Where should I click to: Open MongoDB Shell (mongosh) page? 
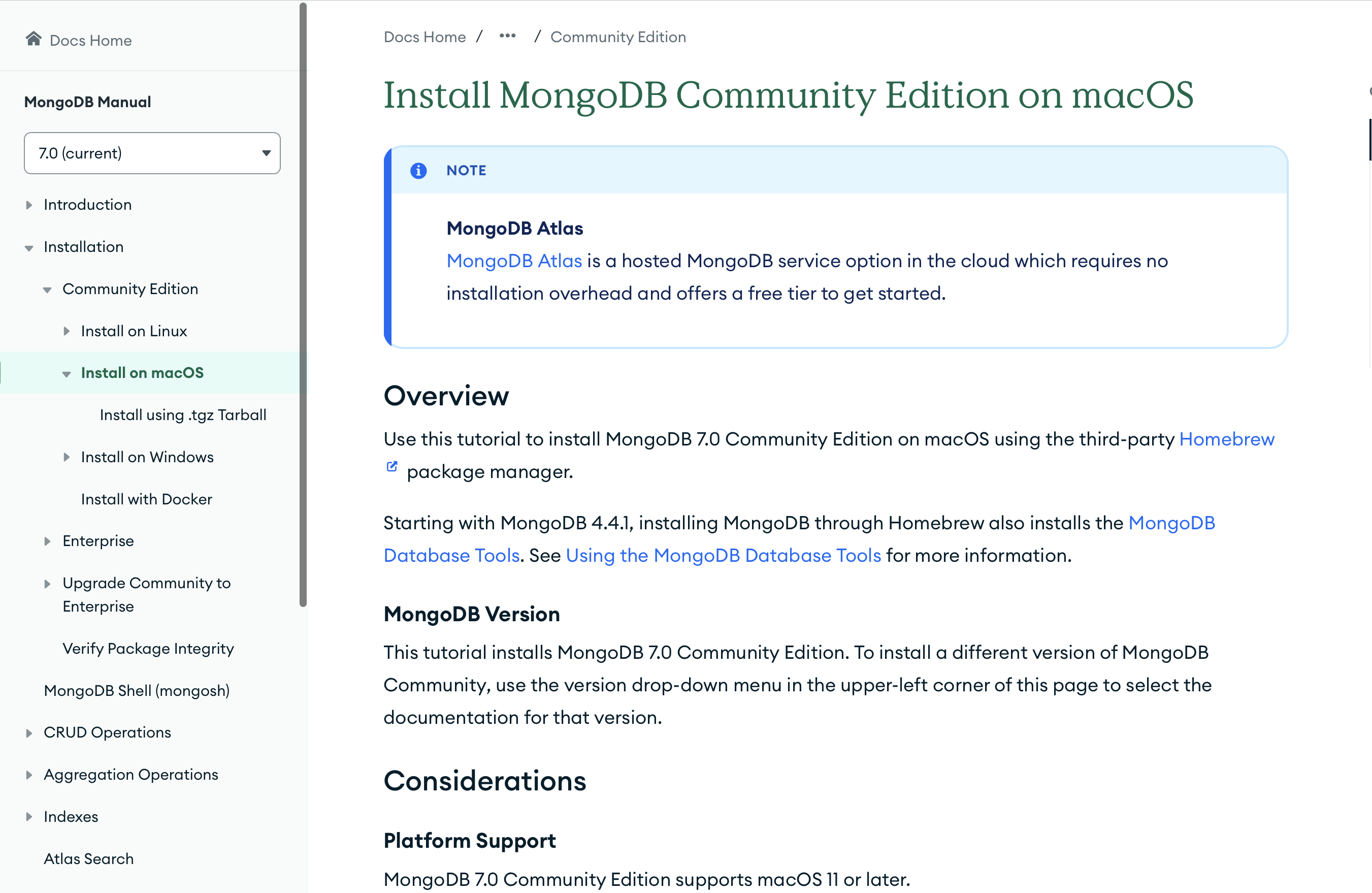(137, 690)
